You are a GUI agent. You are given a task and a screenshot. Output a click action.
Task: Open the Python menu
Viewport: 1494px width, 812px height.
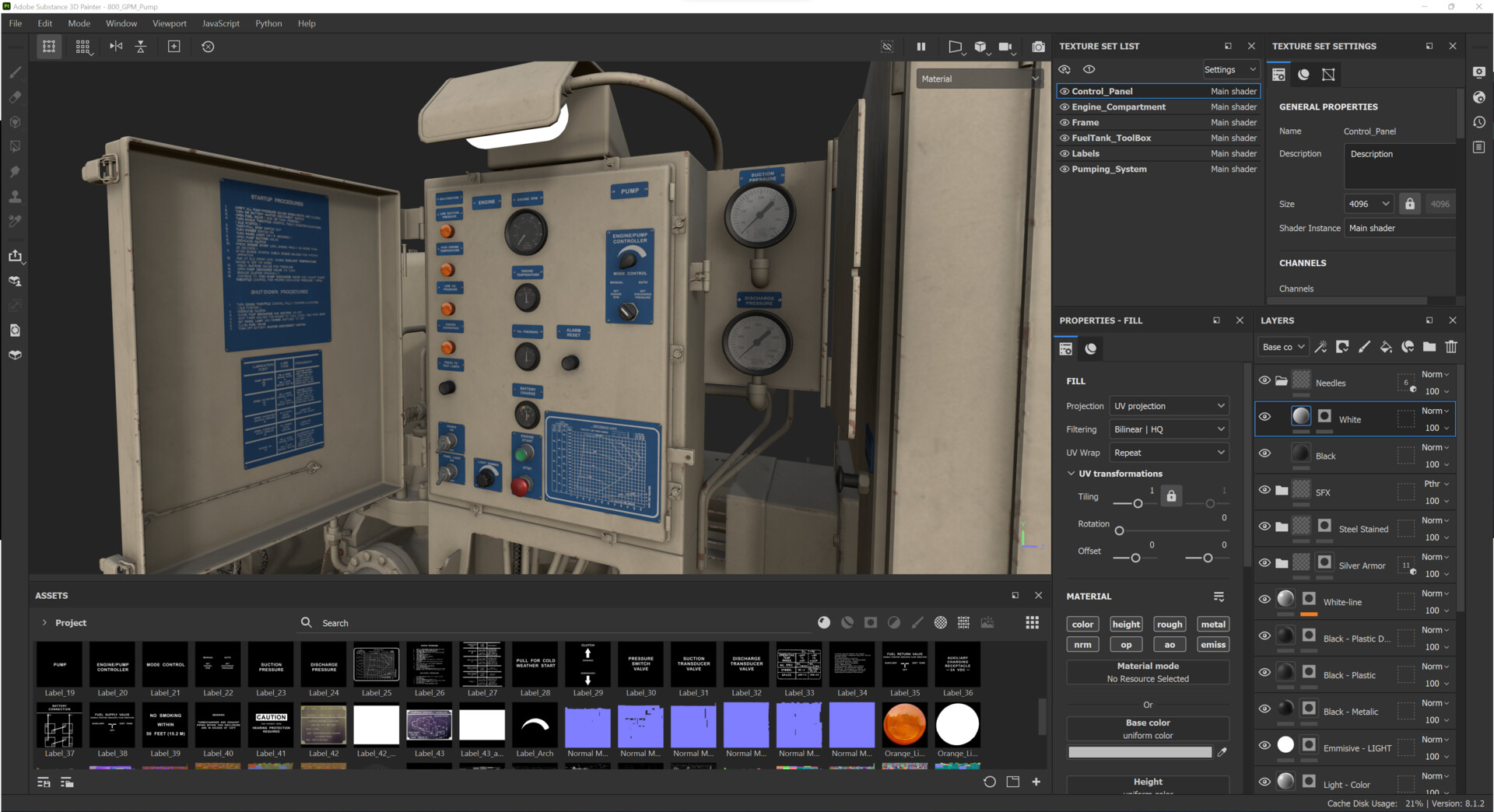[268, 23]
